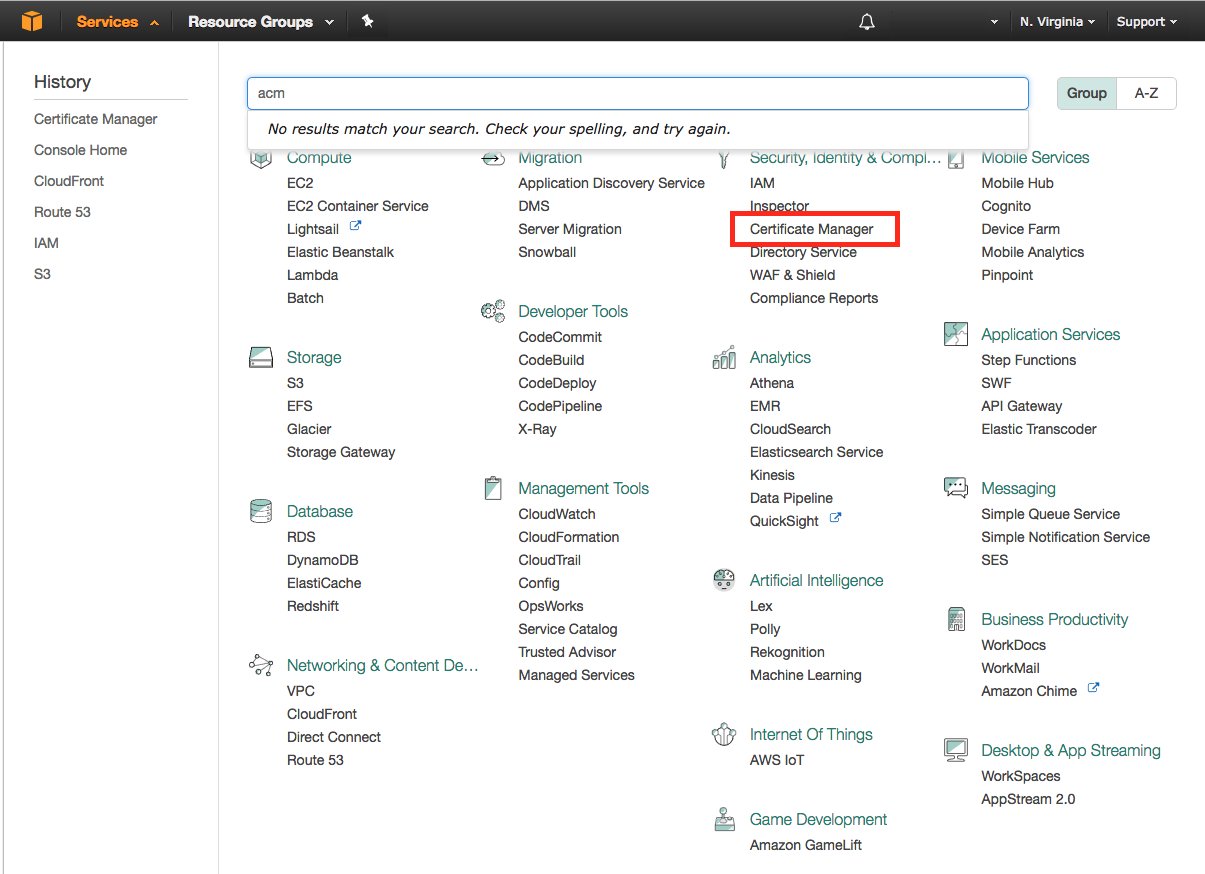
Task: Open the Glacier storage service
Action: point(309,429)
